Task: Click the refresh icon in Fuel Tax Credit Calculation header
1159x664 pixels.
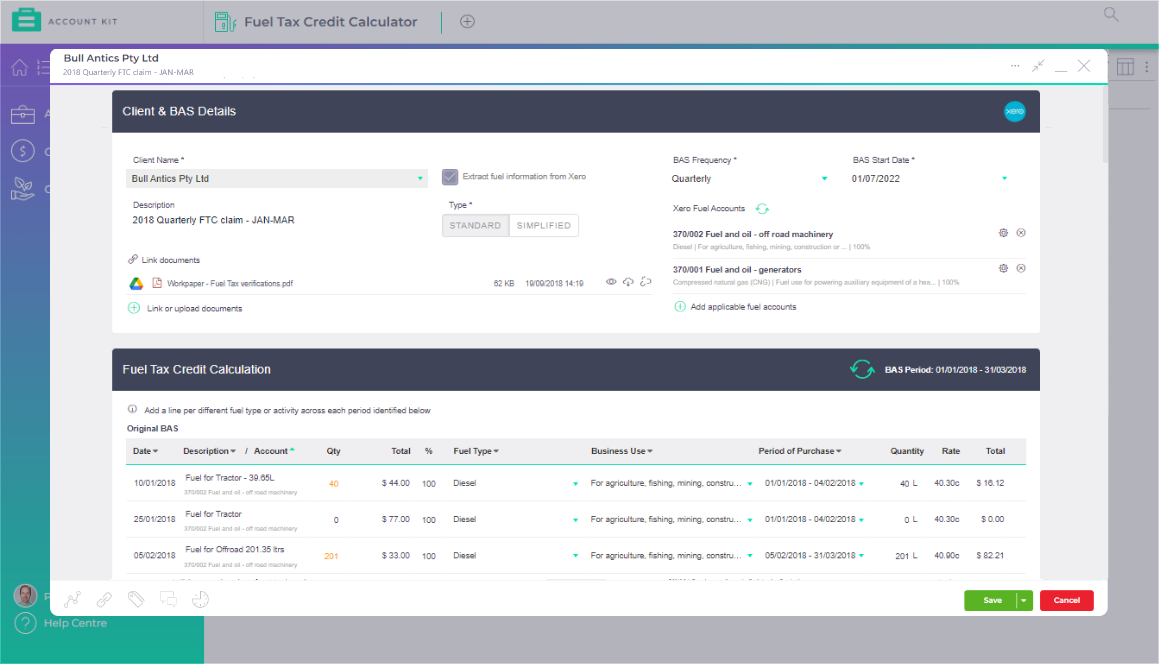Action: pyautogui.click(x=862, y=368)
